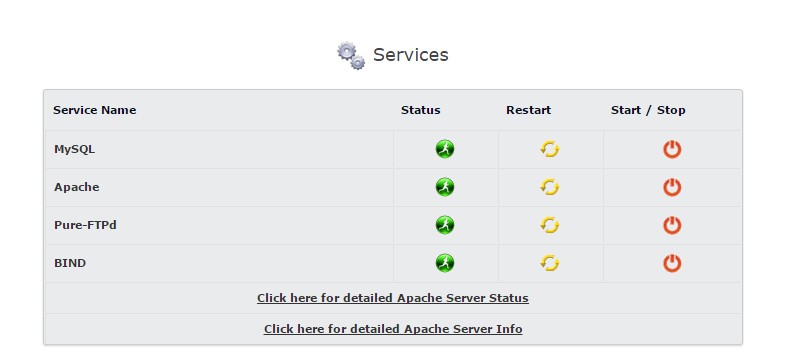Restart the Apache service

click(x=549, y=187)
